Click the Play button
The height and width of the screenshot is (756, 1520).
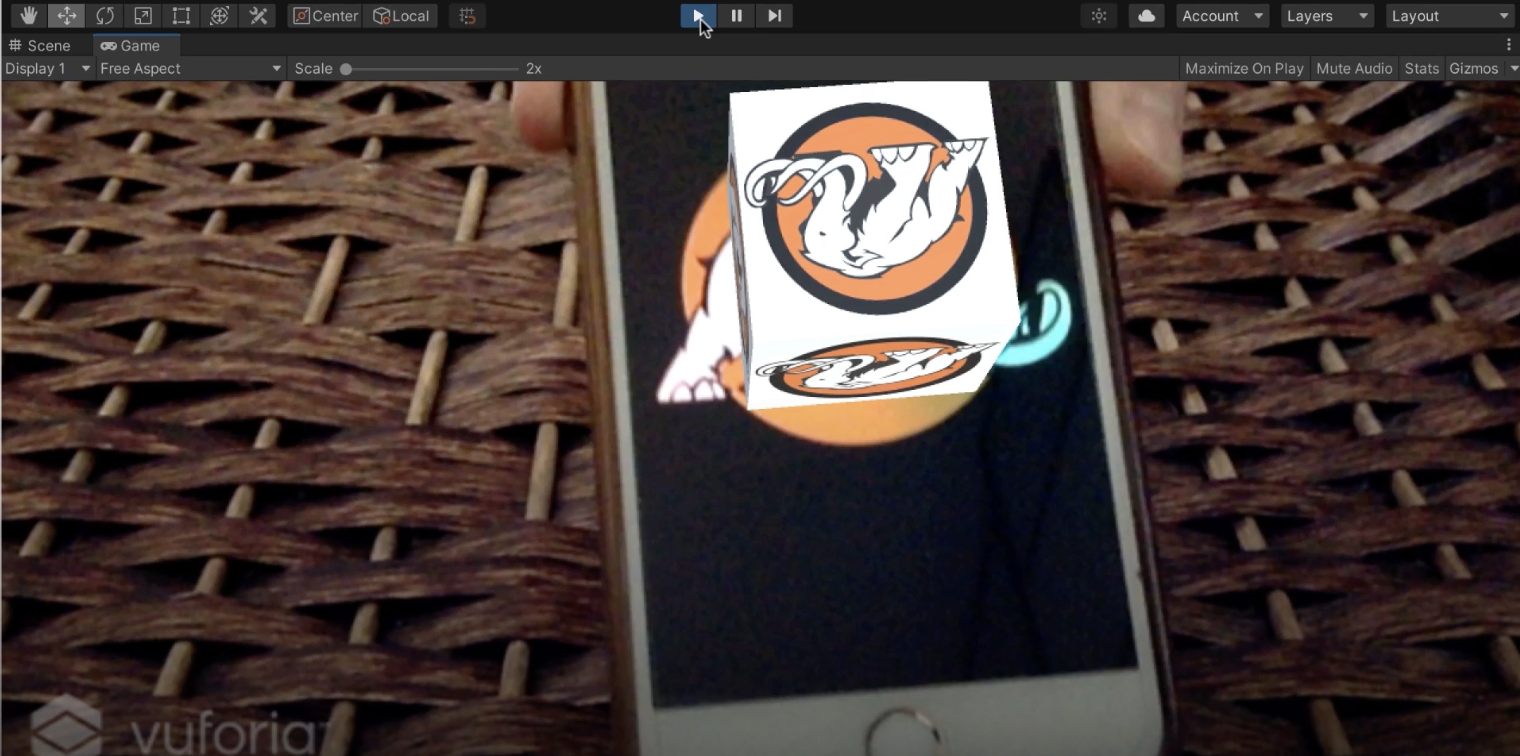click(698, 16)
